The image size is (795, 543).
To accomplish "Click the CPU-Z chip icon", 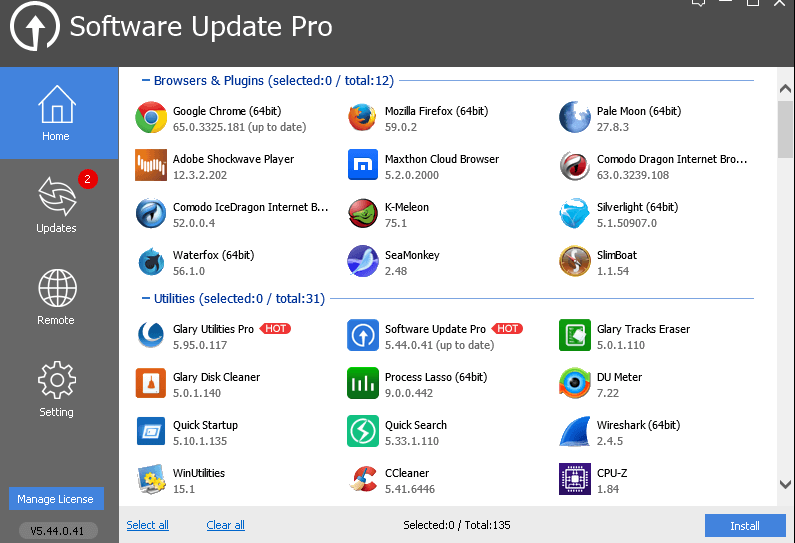I will [x=574, y=479].
